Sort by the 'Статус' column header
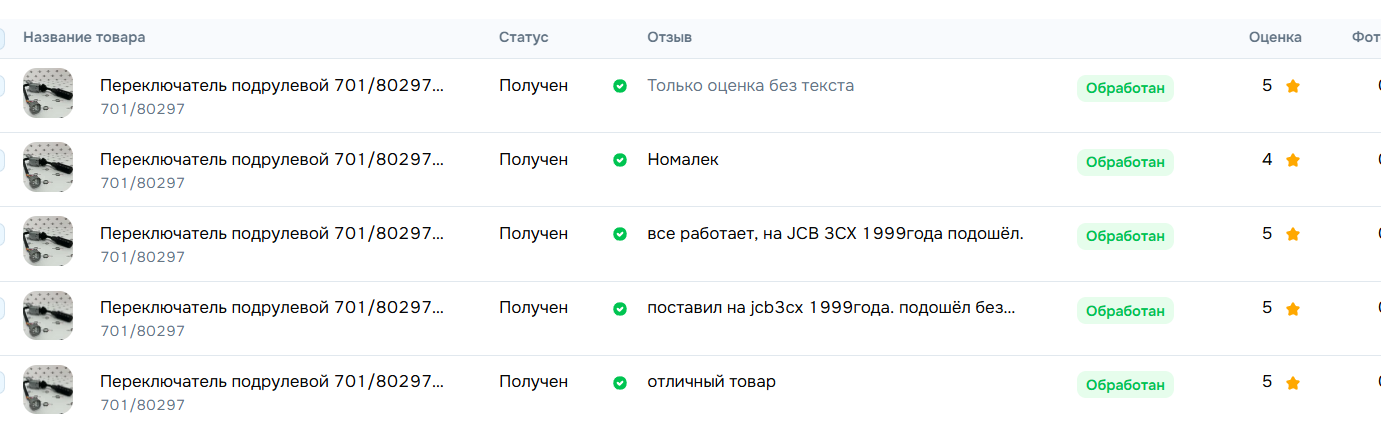 [524, 37]
